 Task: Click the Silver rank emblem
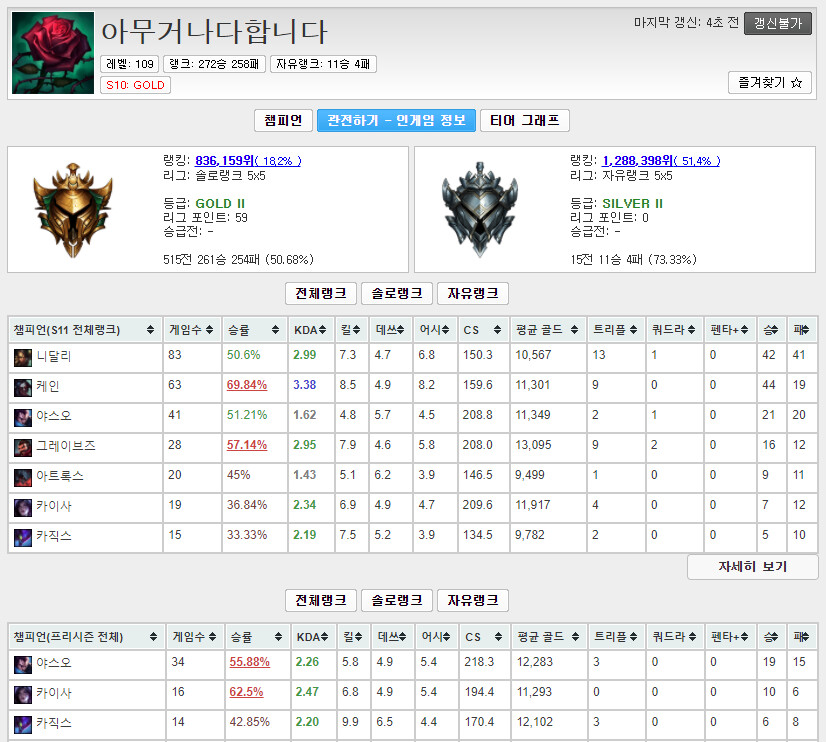pos(479,210)
